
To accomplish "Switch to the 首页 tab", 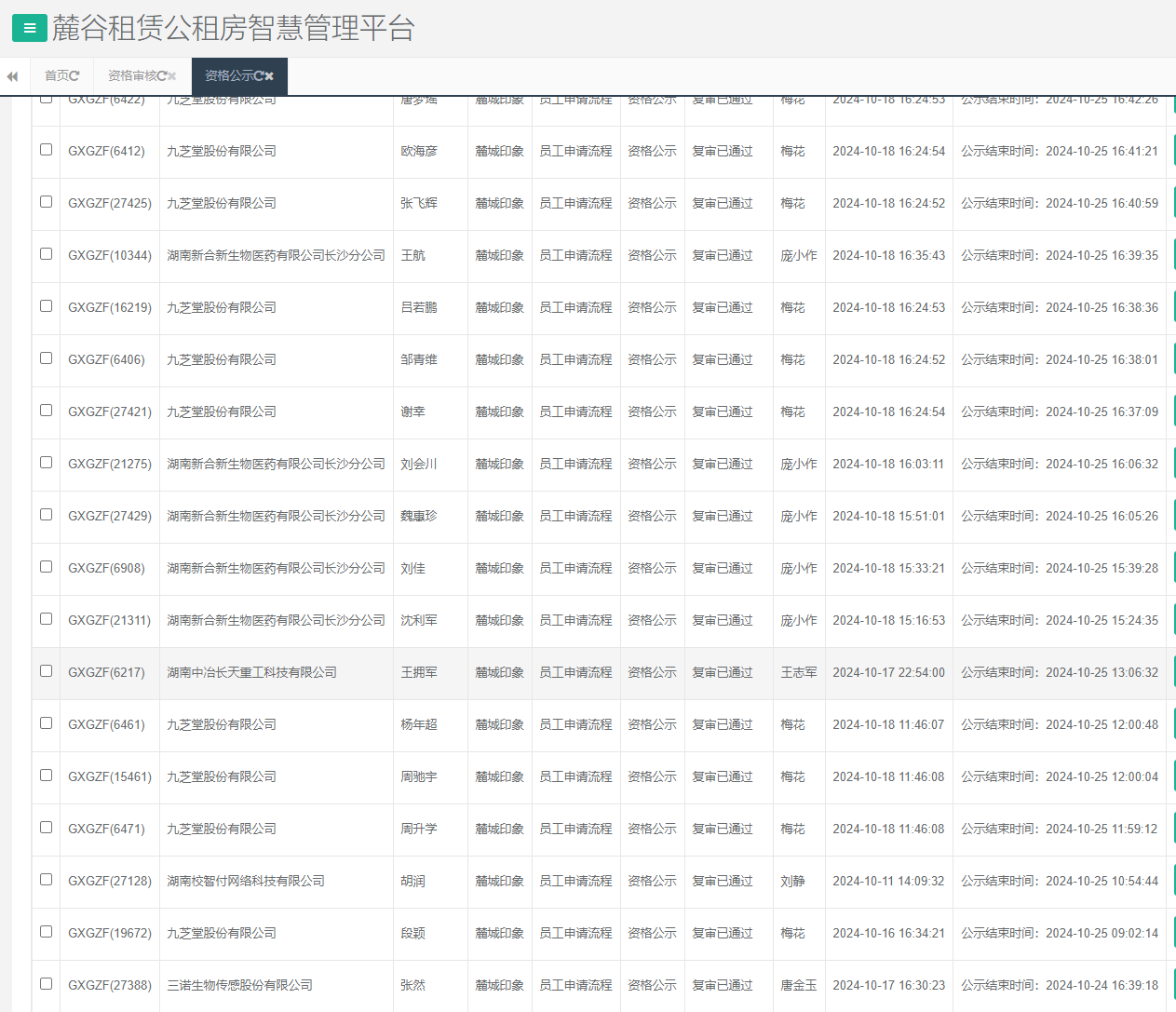I will (x=56, y=76).
